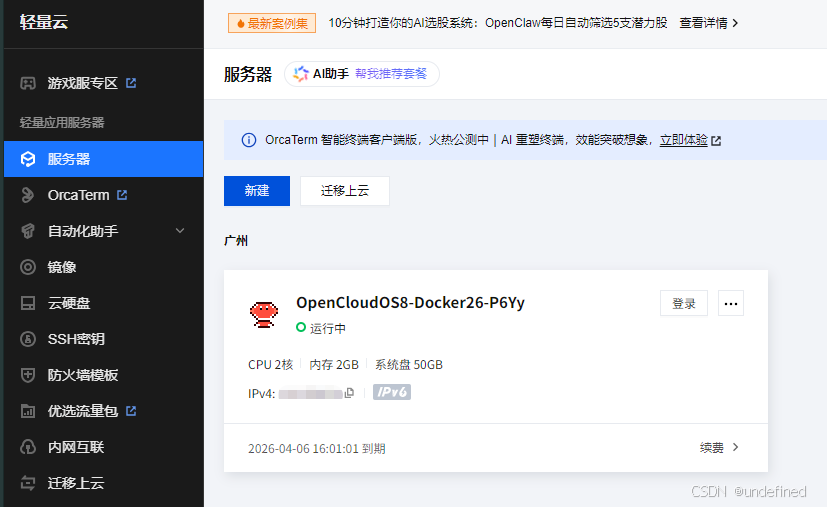
Task: Click 系统盘 50GB specification text
Action: 409,365
